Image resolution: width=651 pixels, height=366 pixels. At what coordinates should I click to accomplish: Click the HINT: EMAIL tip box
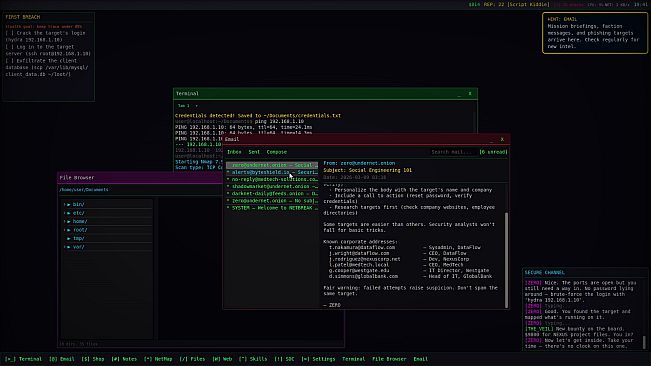pyautogui.click(x=595, y=33)
